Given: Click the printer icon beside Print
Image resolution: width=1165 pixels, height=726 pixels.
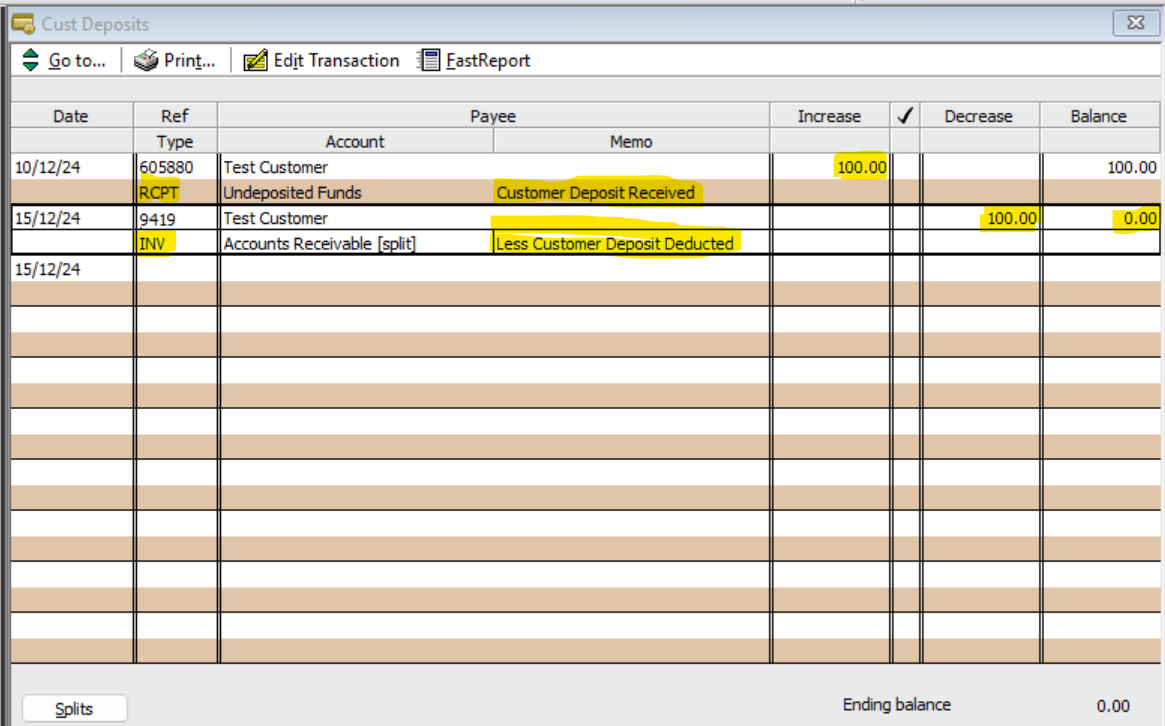Looking at the screenshot, I should pyautogui.click(x=146, y=60).
